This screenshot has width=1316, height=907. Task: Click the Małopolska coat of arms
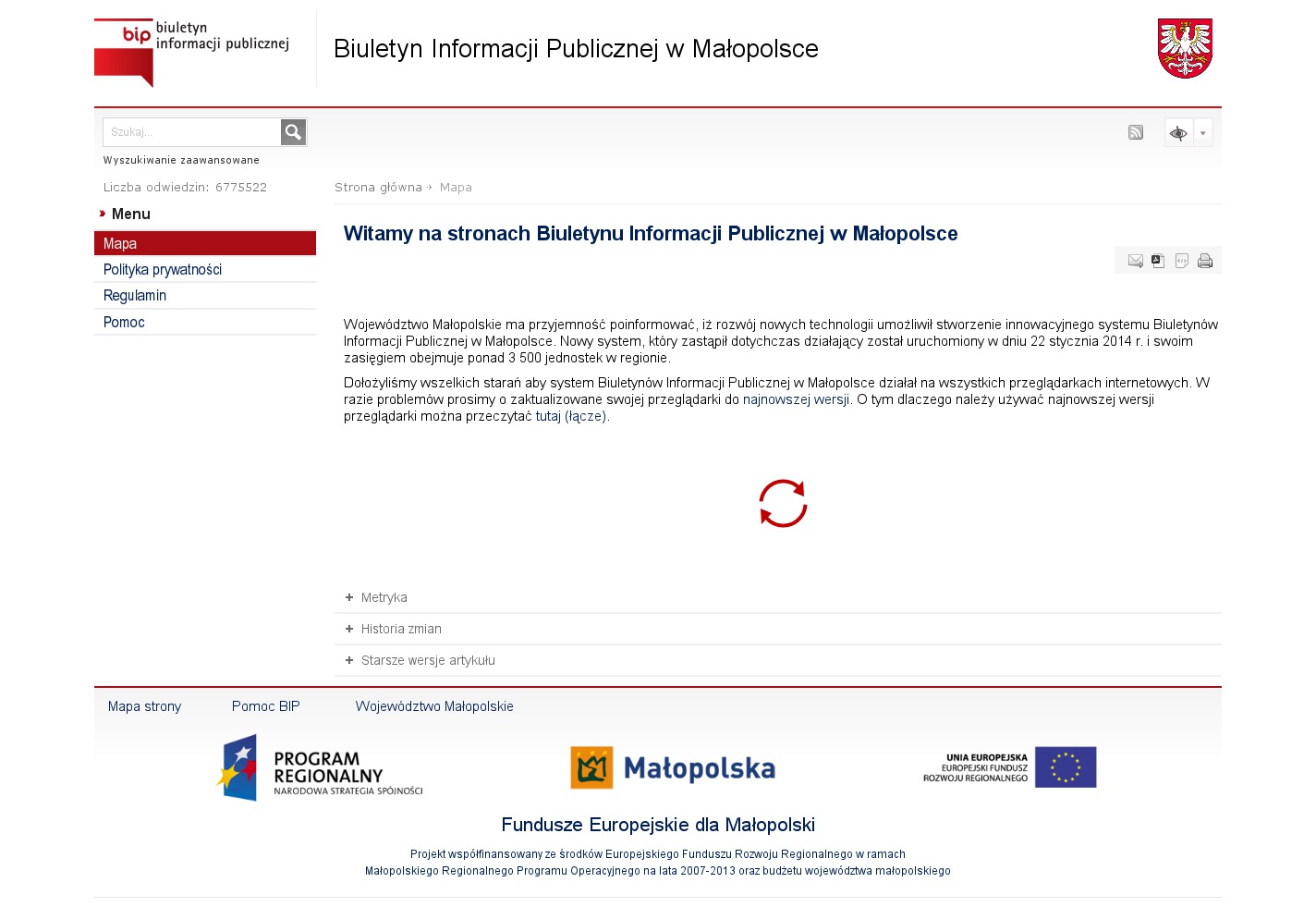coord(1185,49)
